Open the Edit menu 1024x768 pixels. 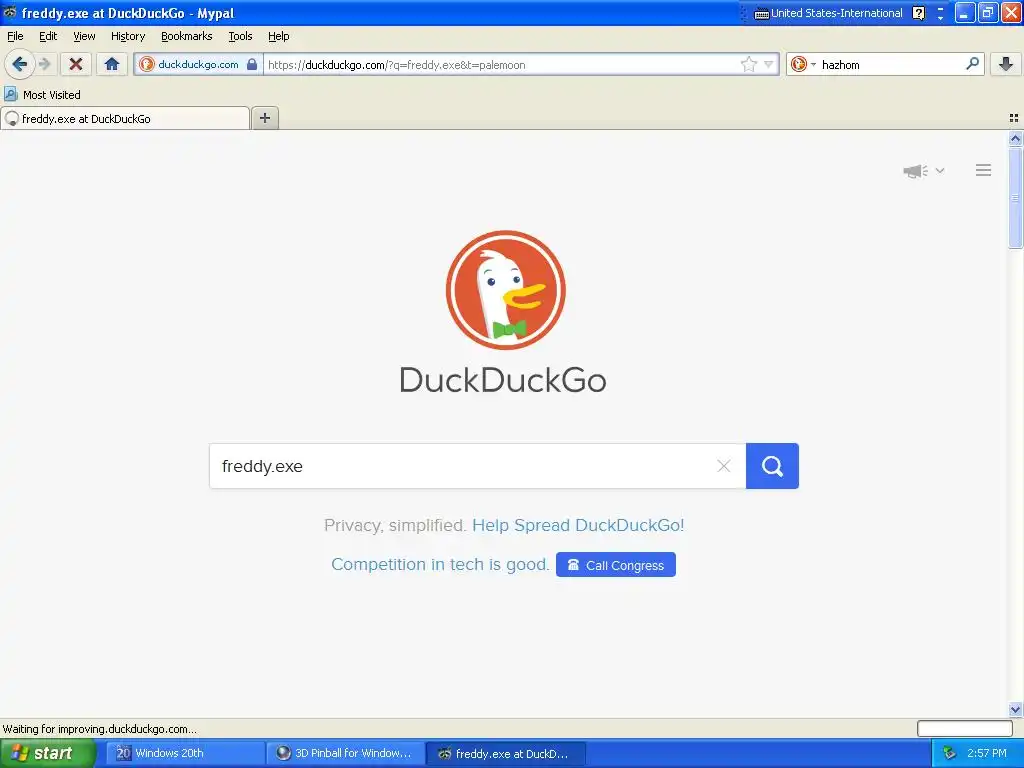click(48, 36)
